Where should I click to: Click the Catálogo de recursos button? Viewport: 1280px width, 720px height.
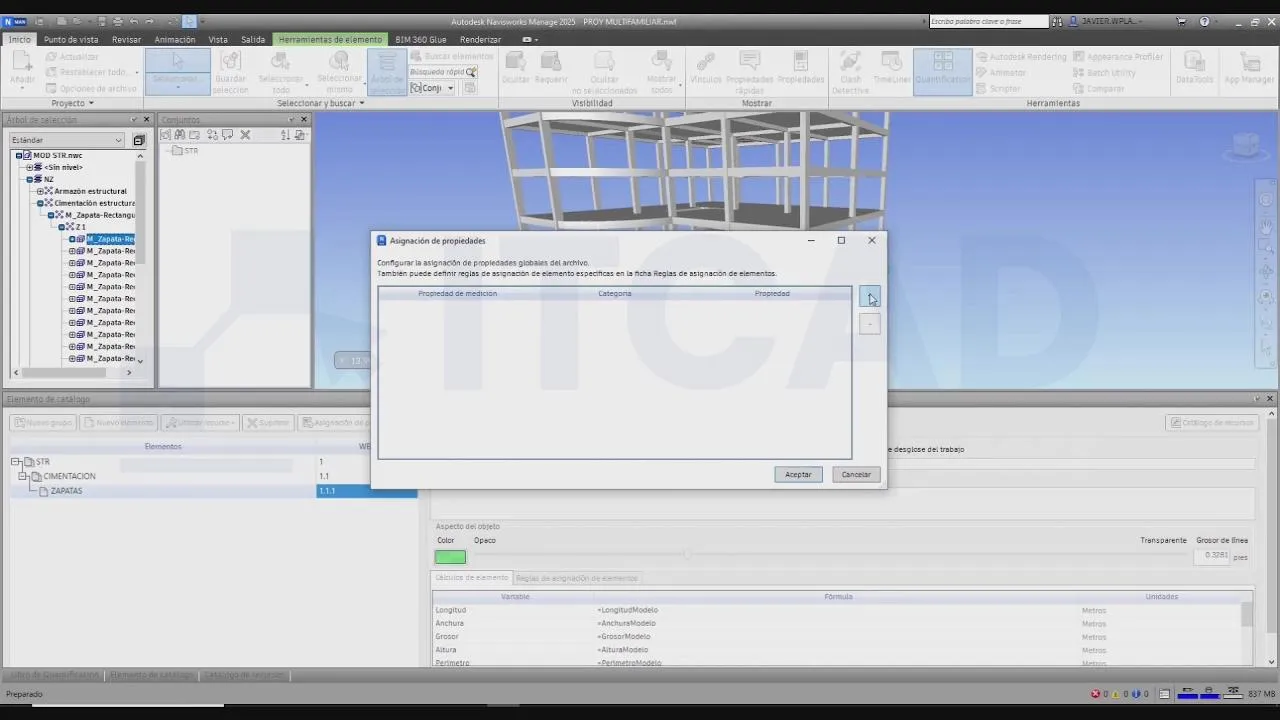coord(1210,423)
